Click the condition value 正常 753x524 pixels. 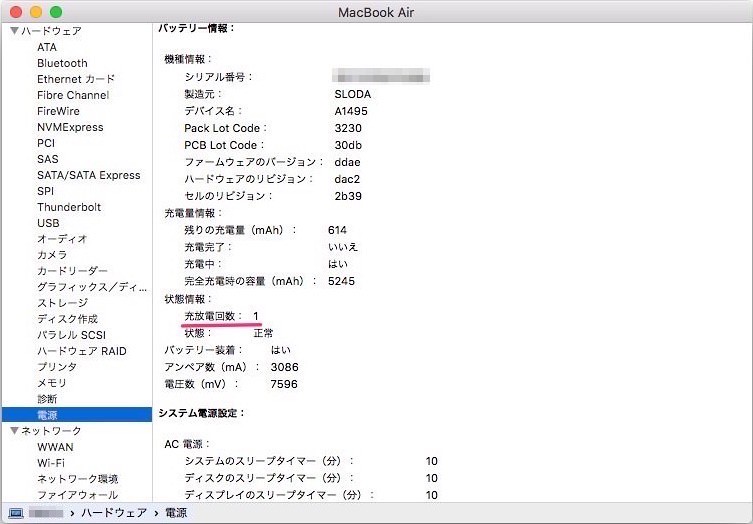263,333
